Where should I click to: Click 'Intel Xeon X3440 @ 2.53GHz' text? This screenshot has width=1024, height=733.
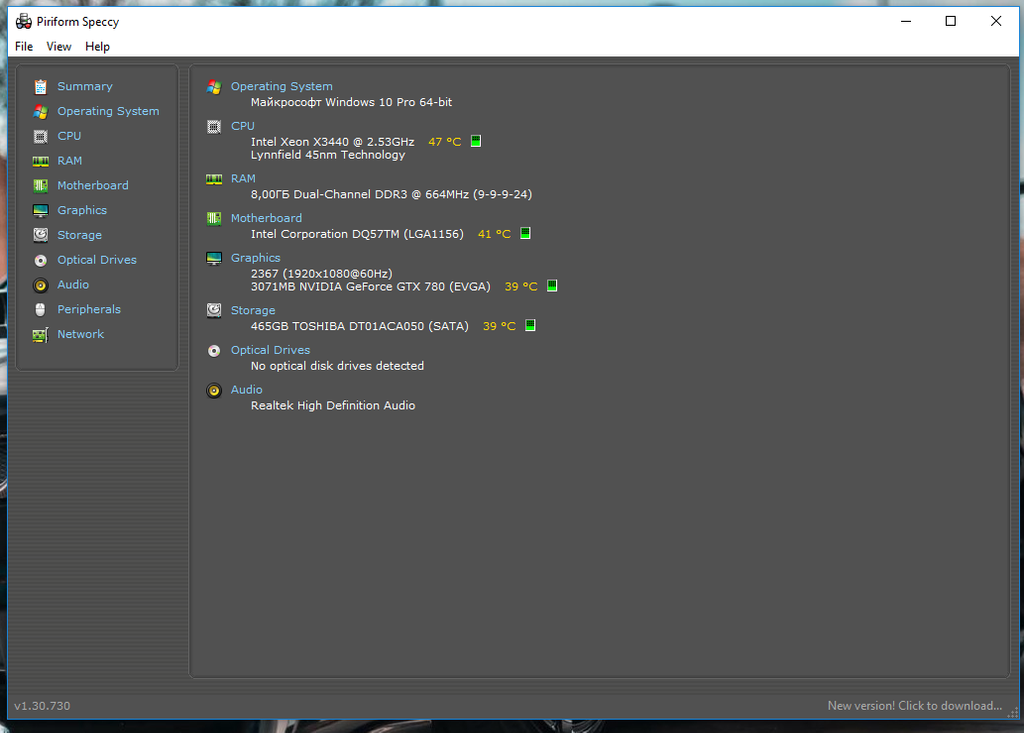[332, 142]
